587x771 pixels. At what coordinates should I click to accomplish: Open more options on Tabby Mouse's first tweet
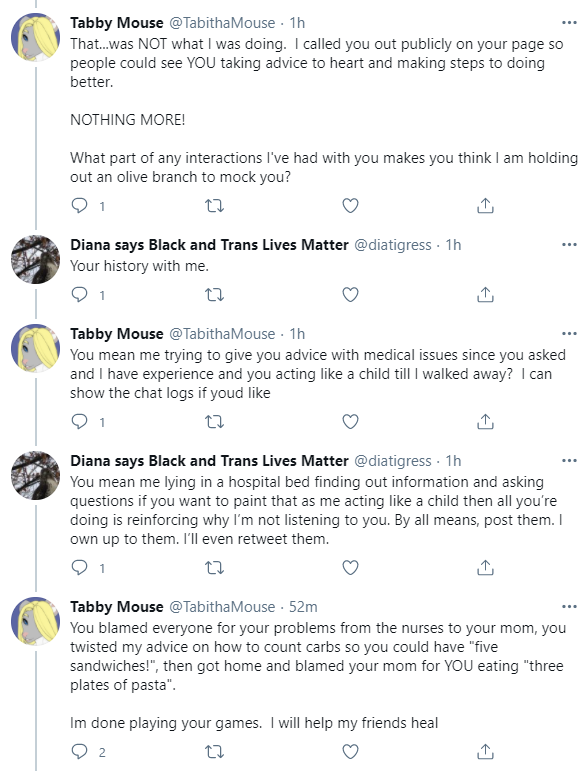click(x=569, y=23)
